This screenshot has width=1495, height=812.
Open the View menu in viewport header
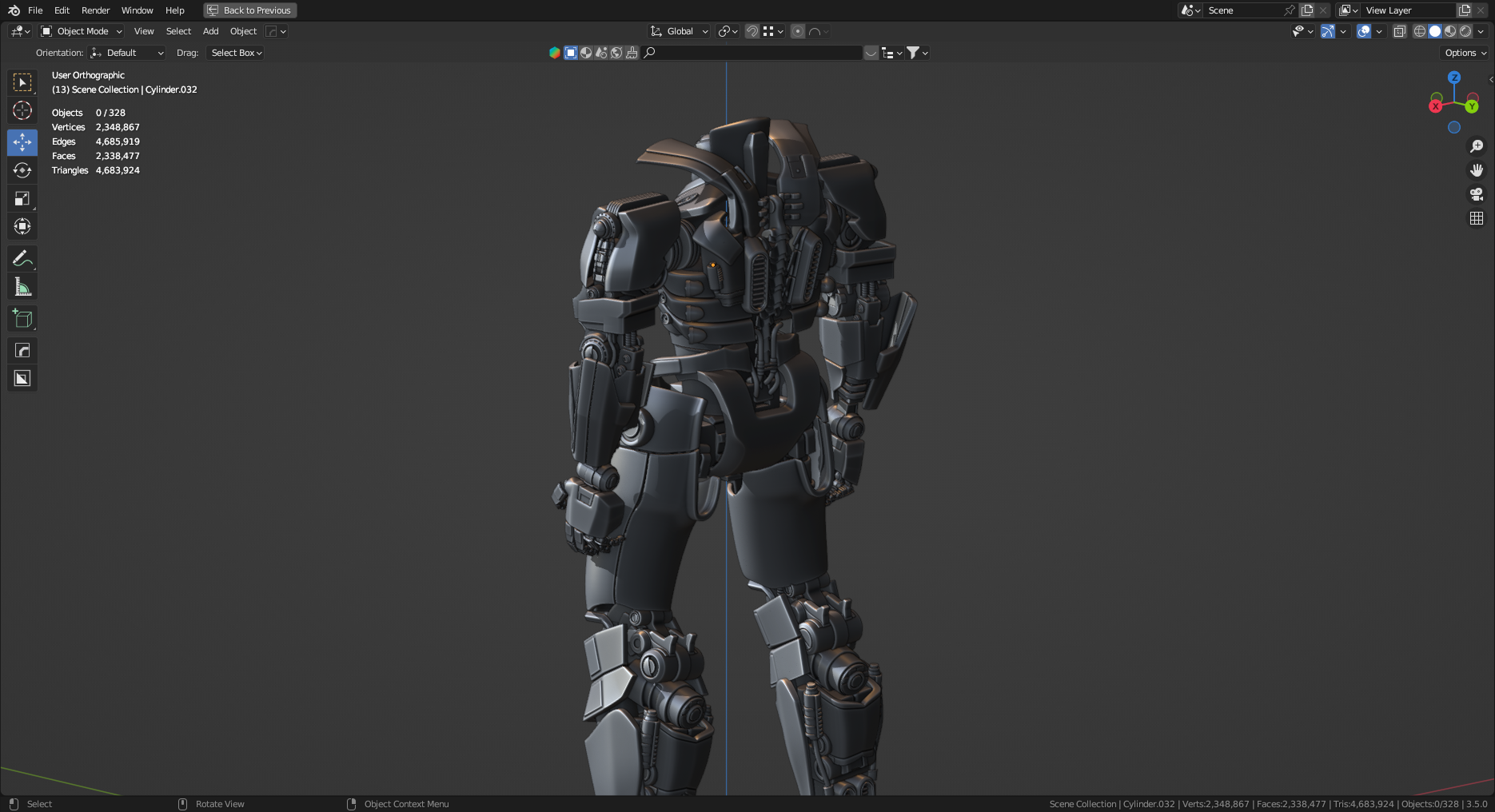[x=144, y=31]
